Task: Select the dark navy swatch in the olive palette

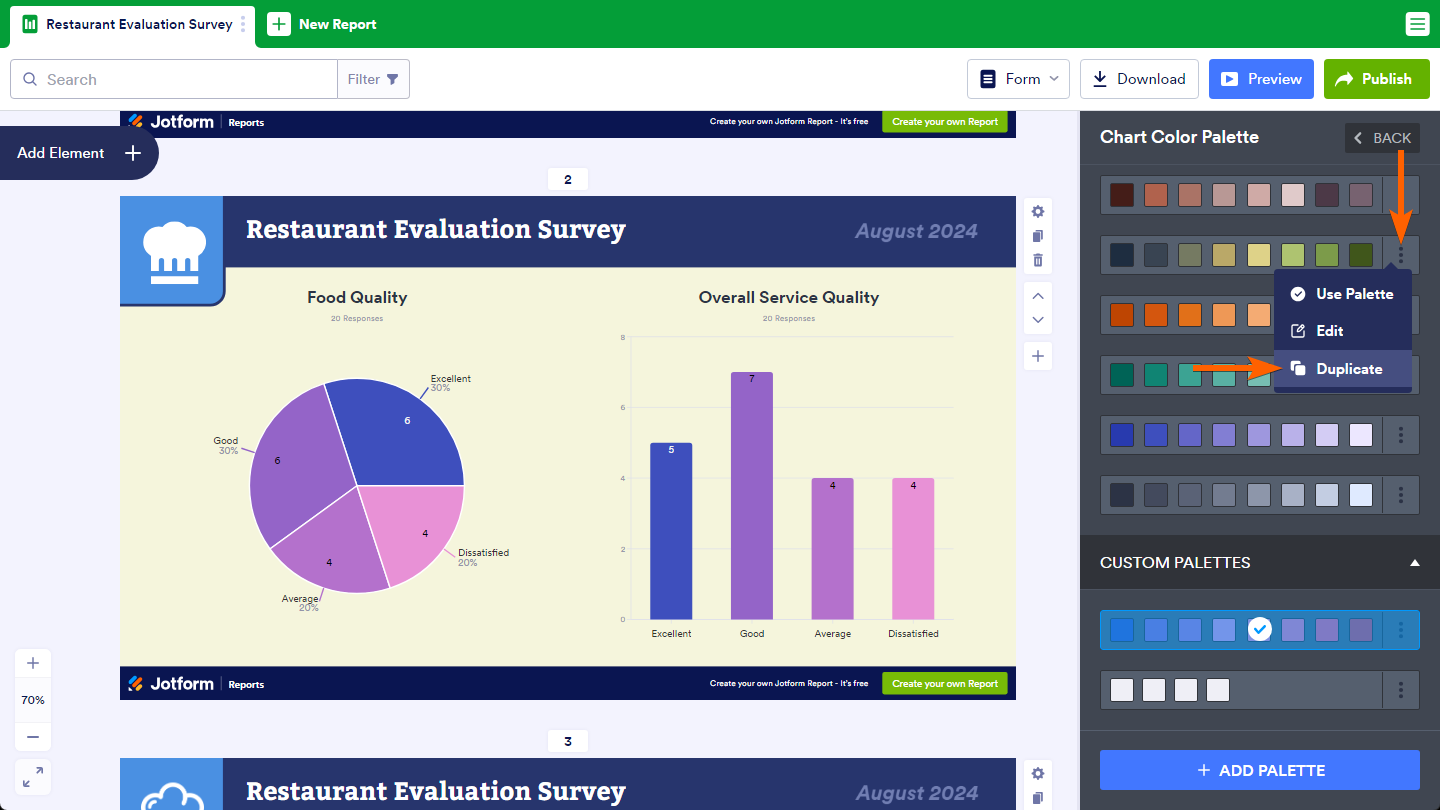Action: point(1122,255)
